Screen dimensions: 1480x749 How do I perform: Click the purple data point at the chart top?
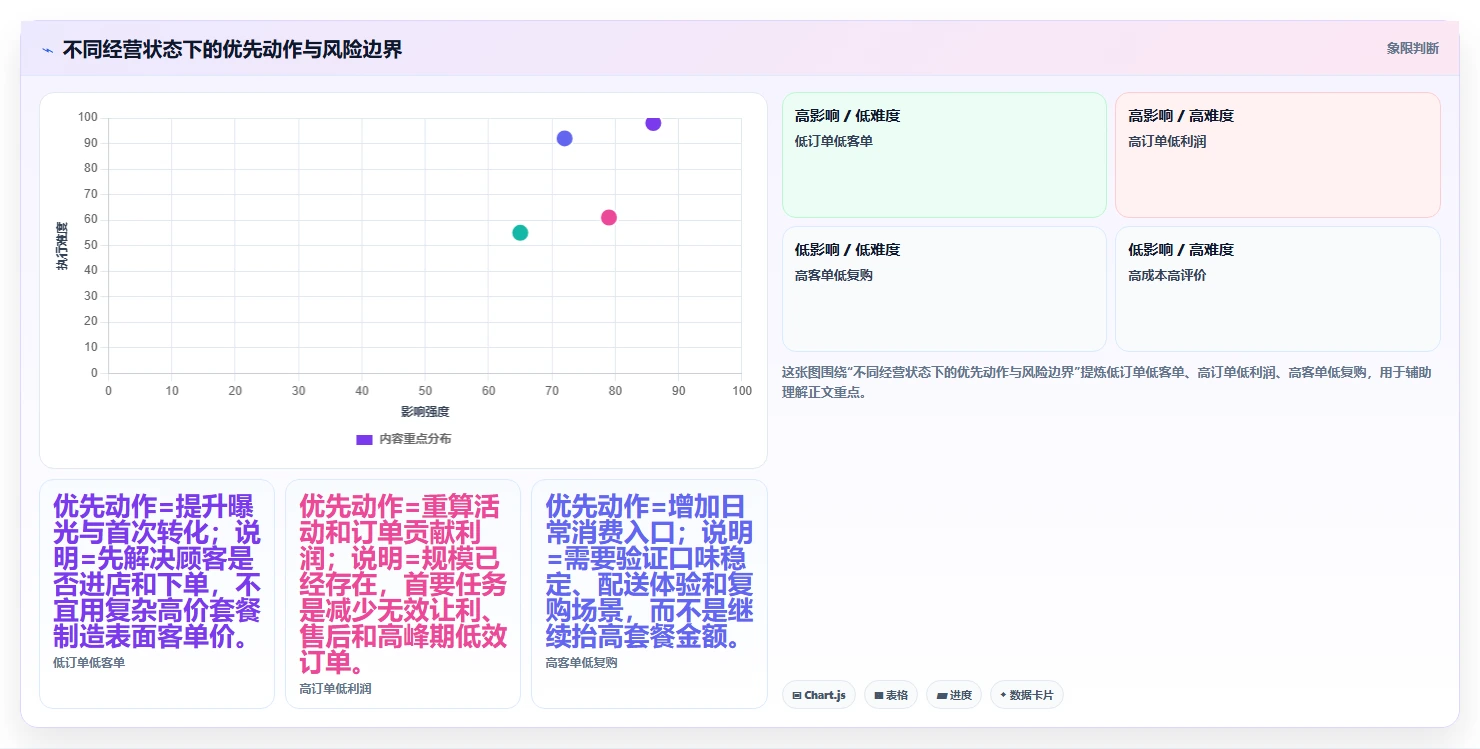point(653,123)
